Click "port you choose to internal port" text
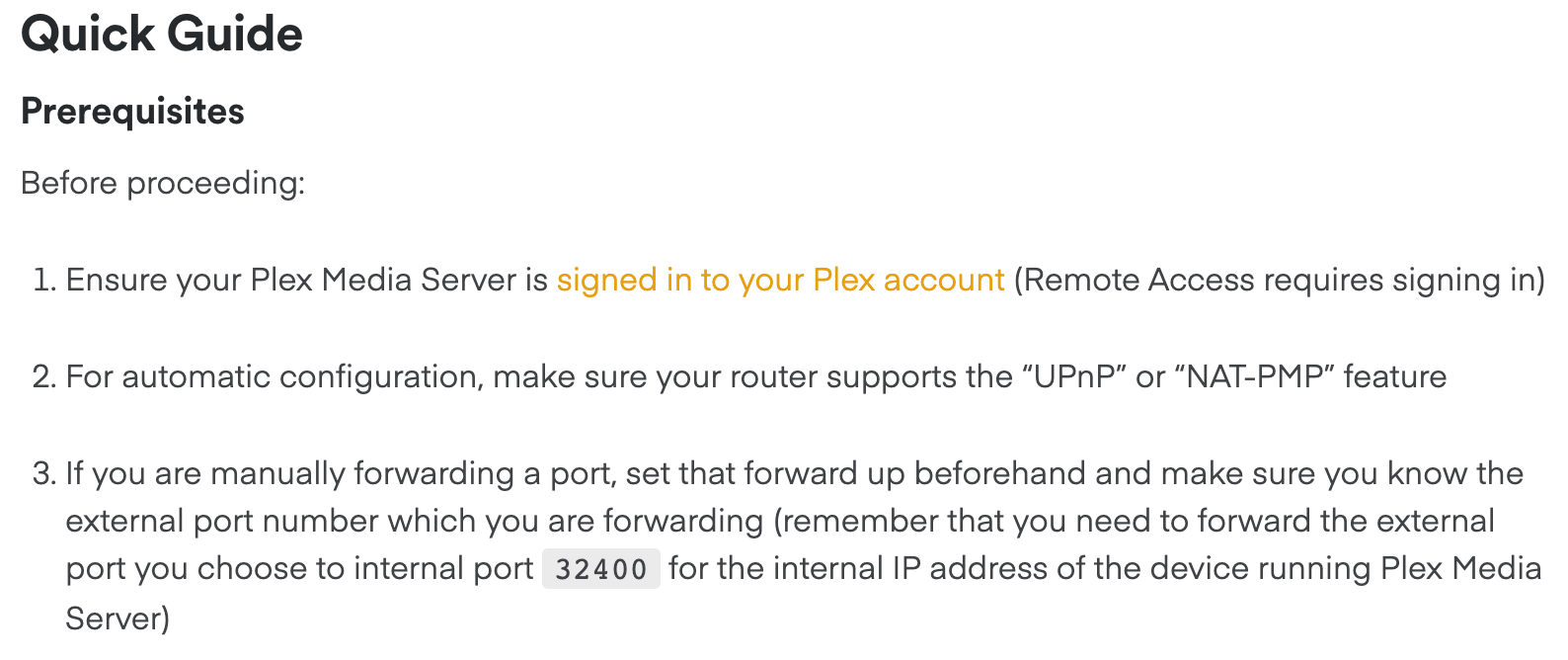Screen dimensions: 1568x660 299,569
